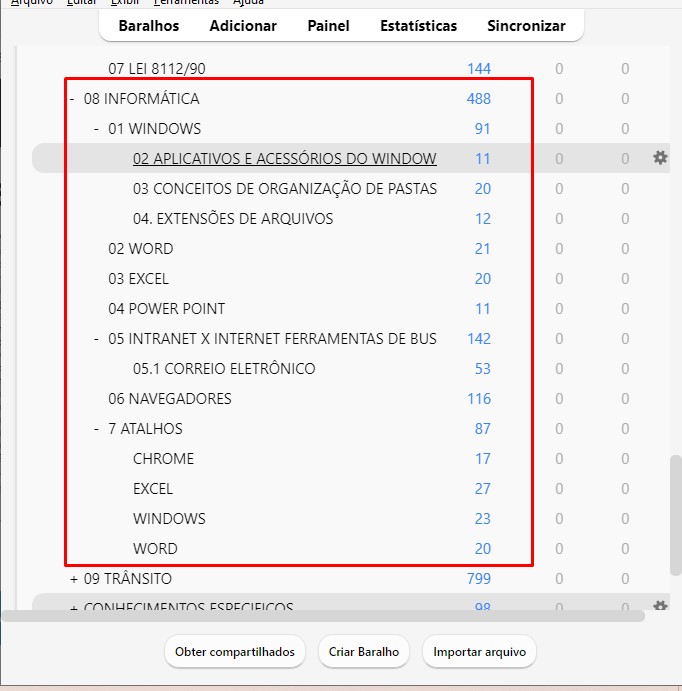Collapse the 01 WINDOWS subdeck

pos(96,129)
